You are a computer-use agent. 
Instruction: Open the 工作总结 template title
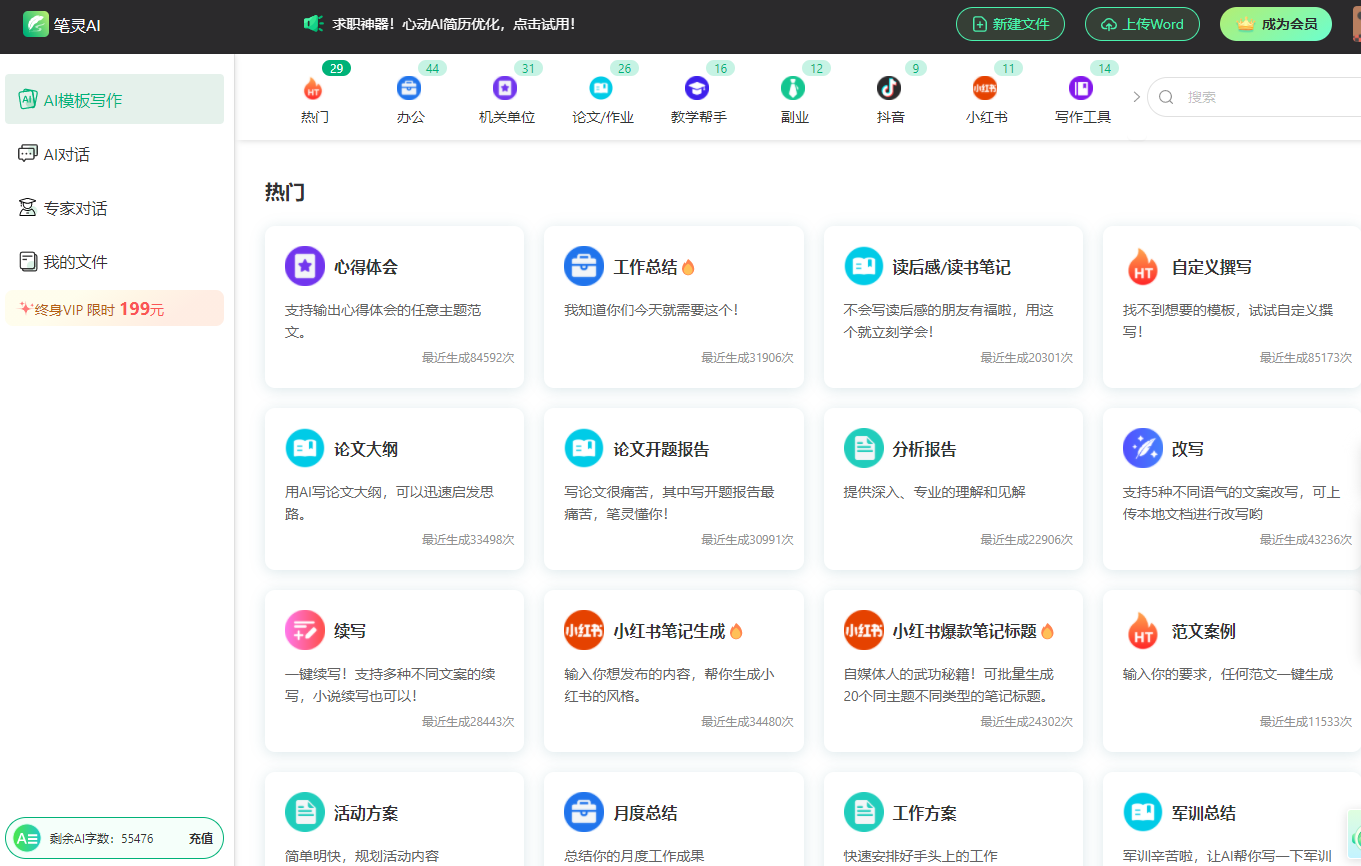pos(645,267)
